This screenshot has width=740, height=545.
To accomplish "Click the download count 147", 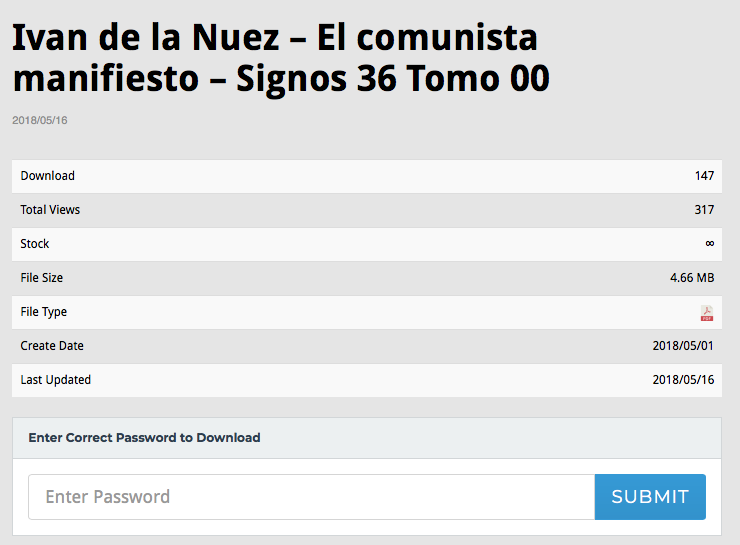I will [704, 176].
